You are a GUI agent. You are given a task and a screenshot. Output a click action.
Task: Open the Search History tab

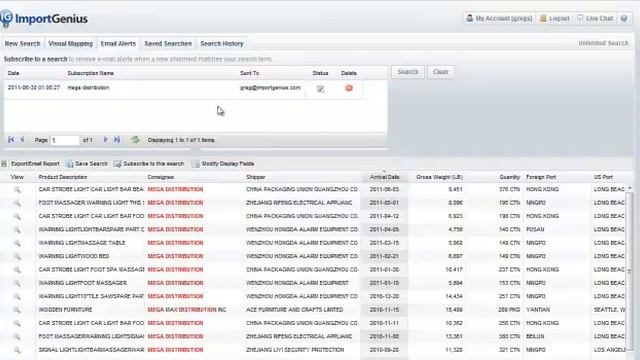[222, 43]
